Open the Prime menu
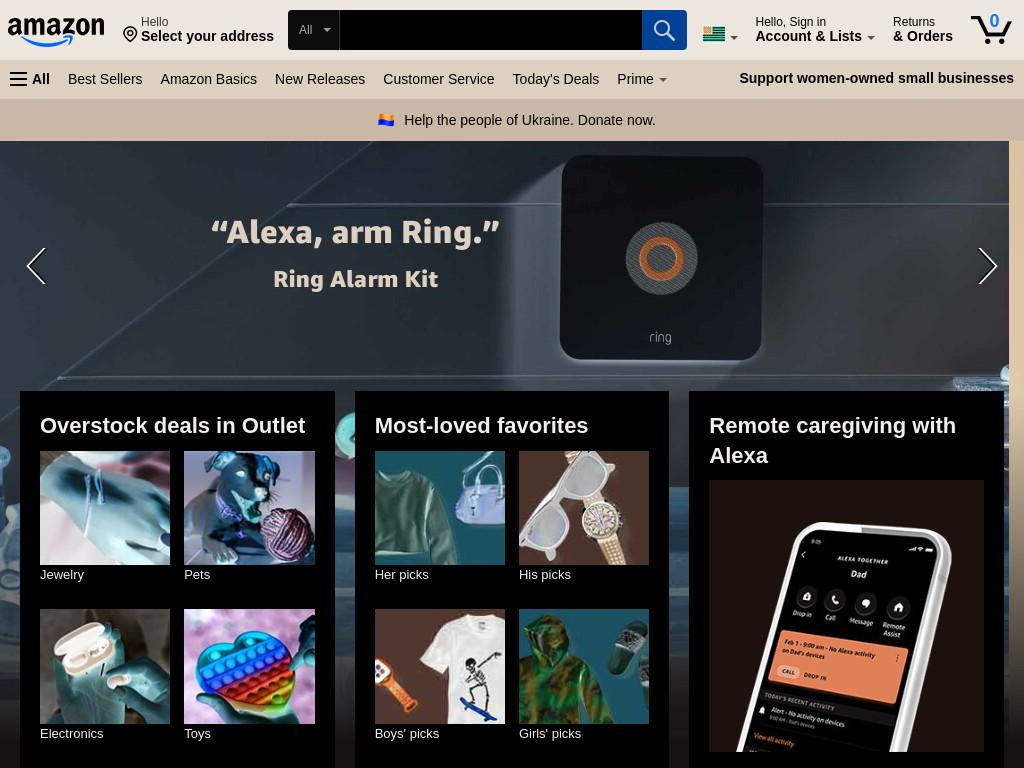Viewport: 1024px width, 768px height. coord(641,79)
